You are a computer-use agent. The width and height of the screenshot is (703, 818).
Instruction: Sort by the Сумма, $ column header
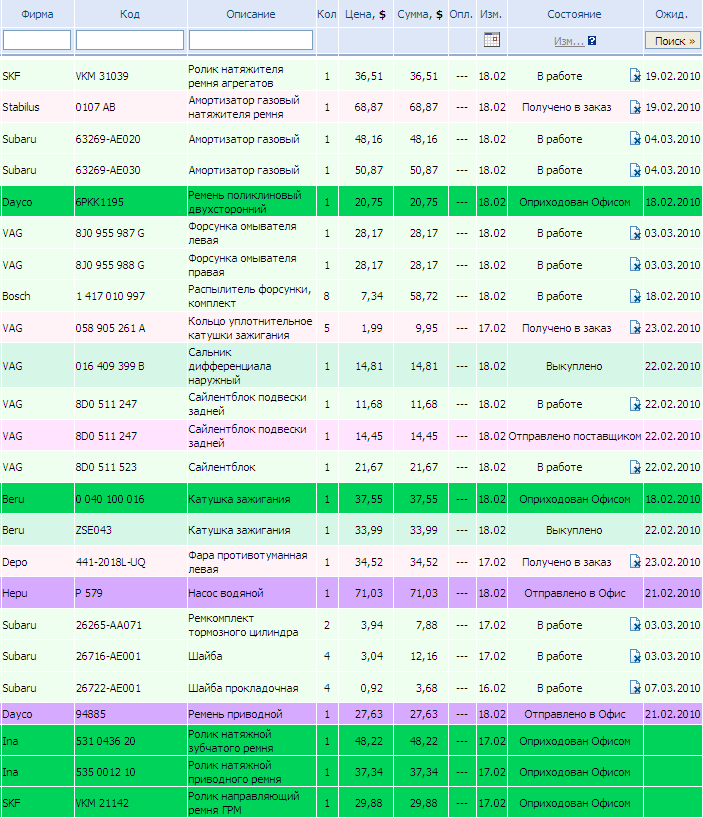click(x=420, y=14)
